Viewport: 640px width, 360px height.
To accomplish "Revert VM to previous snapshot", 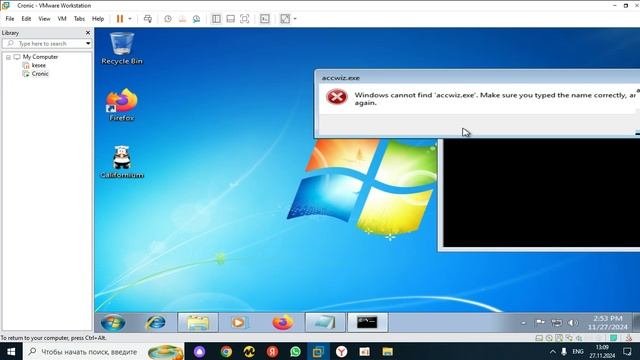I will (x=182, y=19).
